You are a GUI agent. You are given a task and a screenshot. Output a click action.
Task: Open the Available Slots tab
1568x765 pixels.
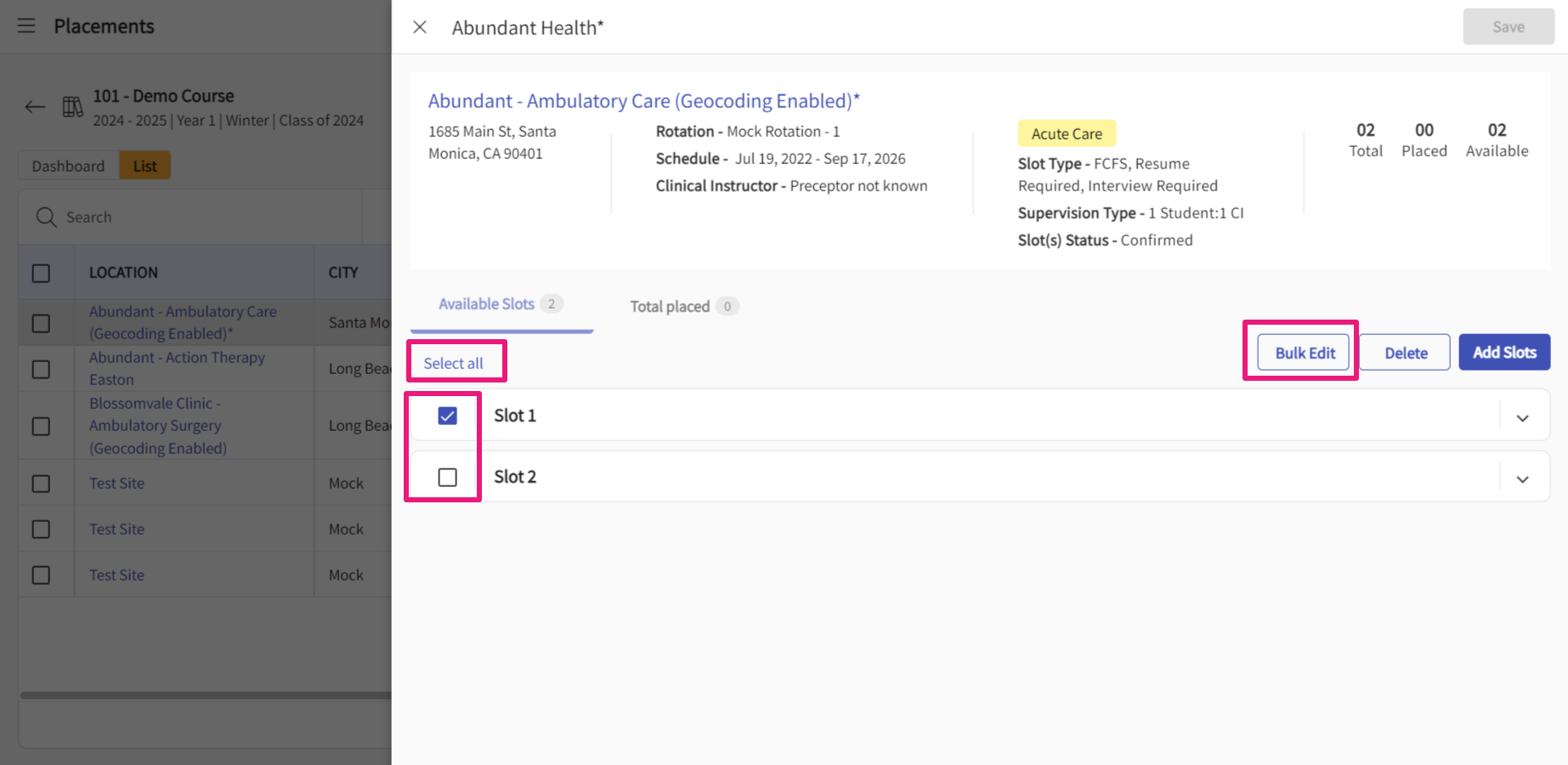tap(487, 304)
